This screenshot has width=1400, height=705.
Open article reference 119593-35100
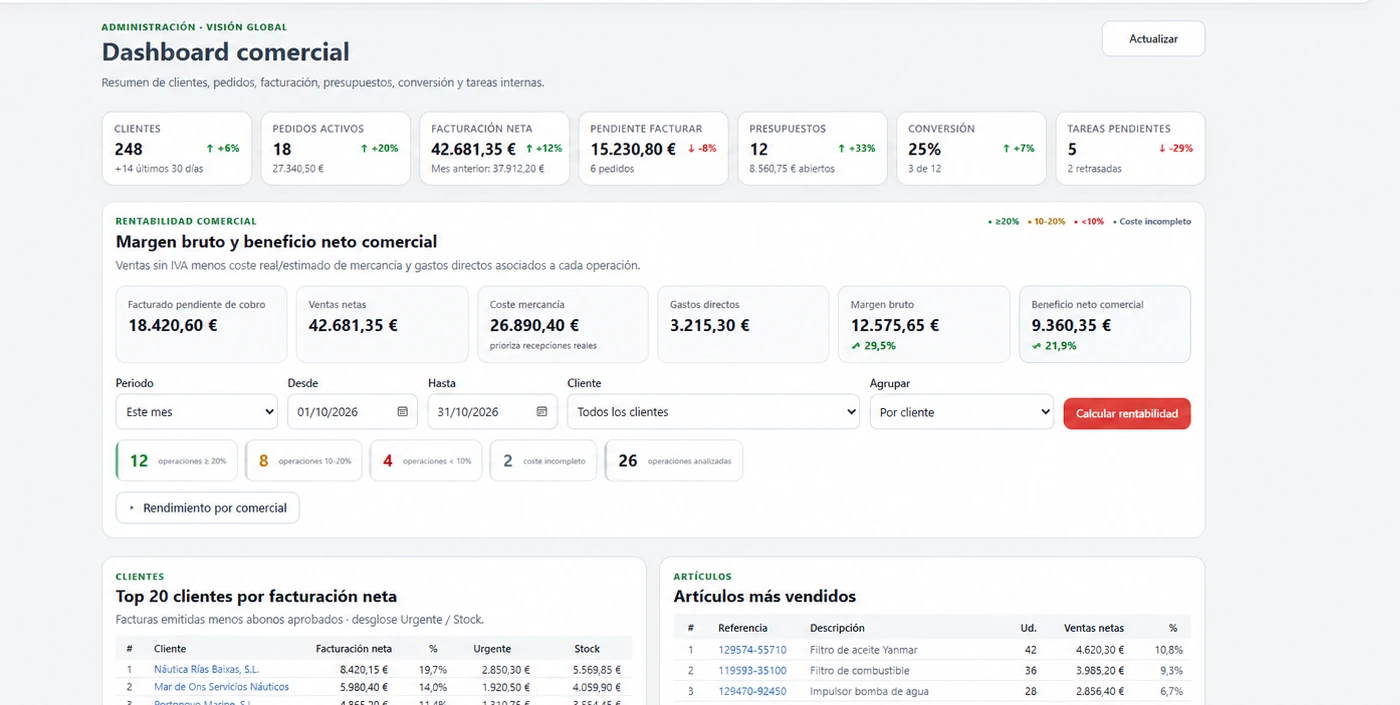click(x=752, y=671)
